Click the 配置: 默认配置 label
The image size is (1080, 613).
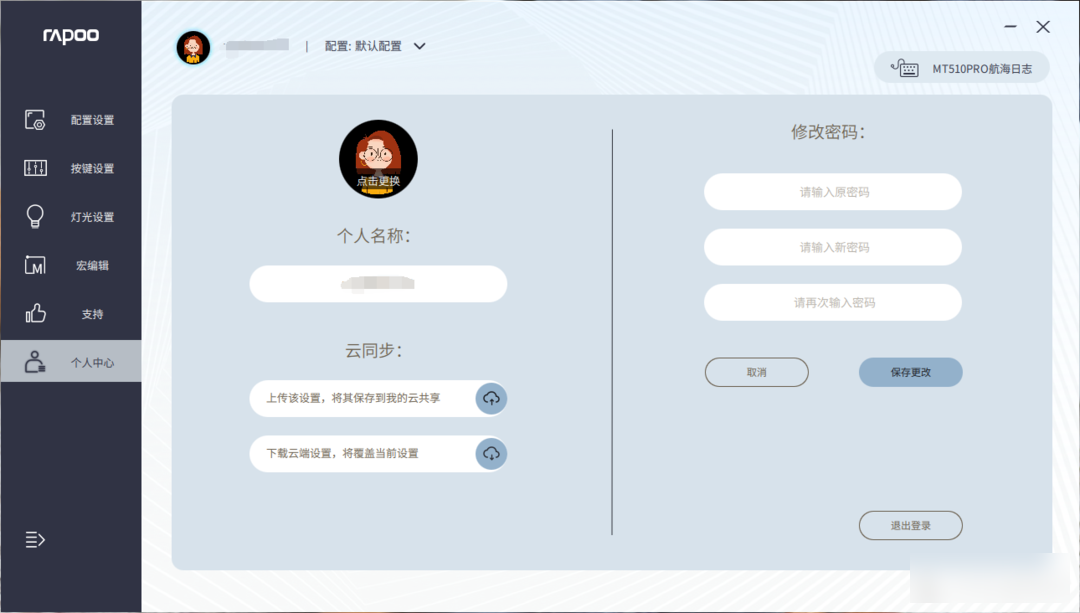pos(363,46)
